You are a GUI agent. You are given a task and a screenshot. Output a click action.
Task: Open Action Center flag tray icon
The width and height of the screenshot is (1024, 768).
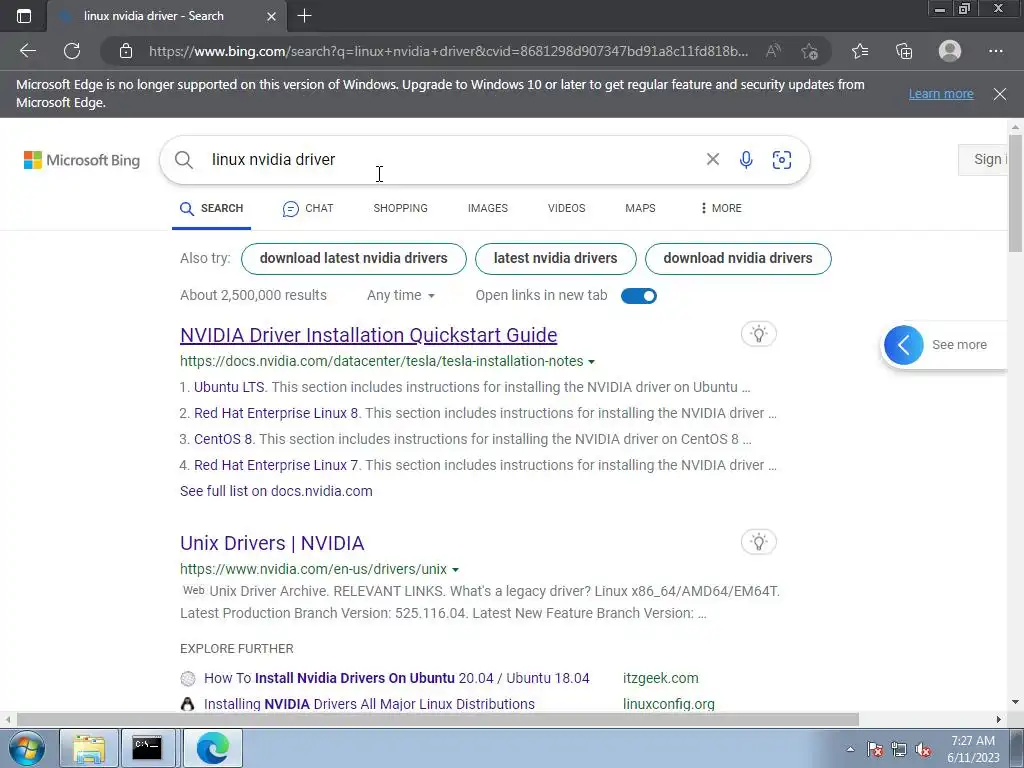pyautogui.click(x=874, y=750)
